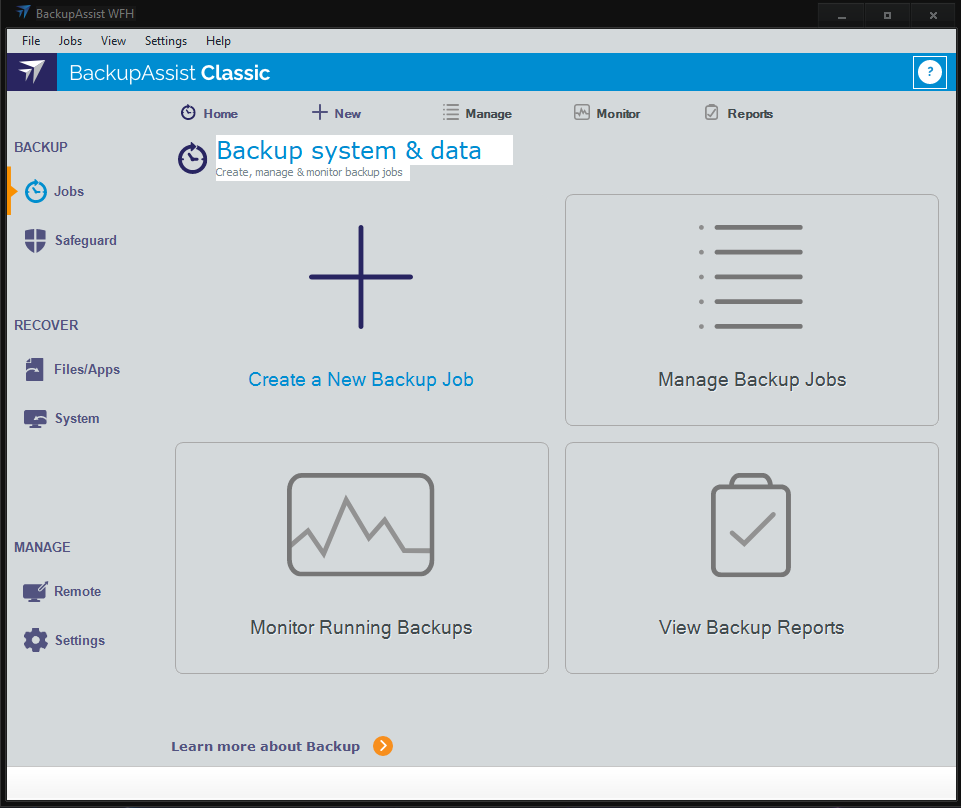Click the Backup system & data heading

[349, 150]
